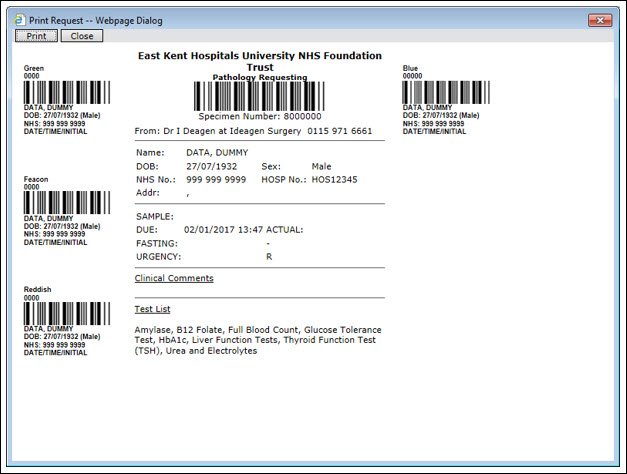Click the From Dr I Deagen line
Image resolution: width=627 pixels, height=474 pixels.
coord(254,131)
